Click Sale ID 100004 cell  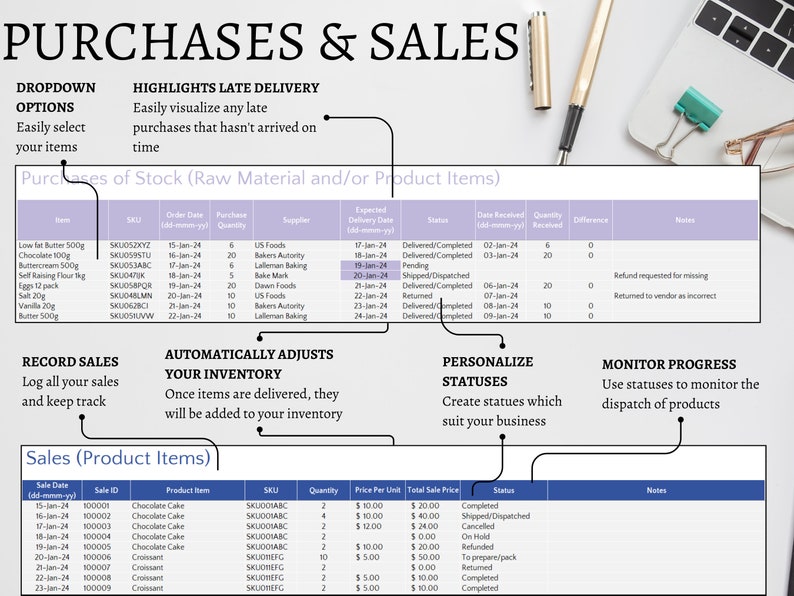point(97,536)
